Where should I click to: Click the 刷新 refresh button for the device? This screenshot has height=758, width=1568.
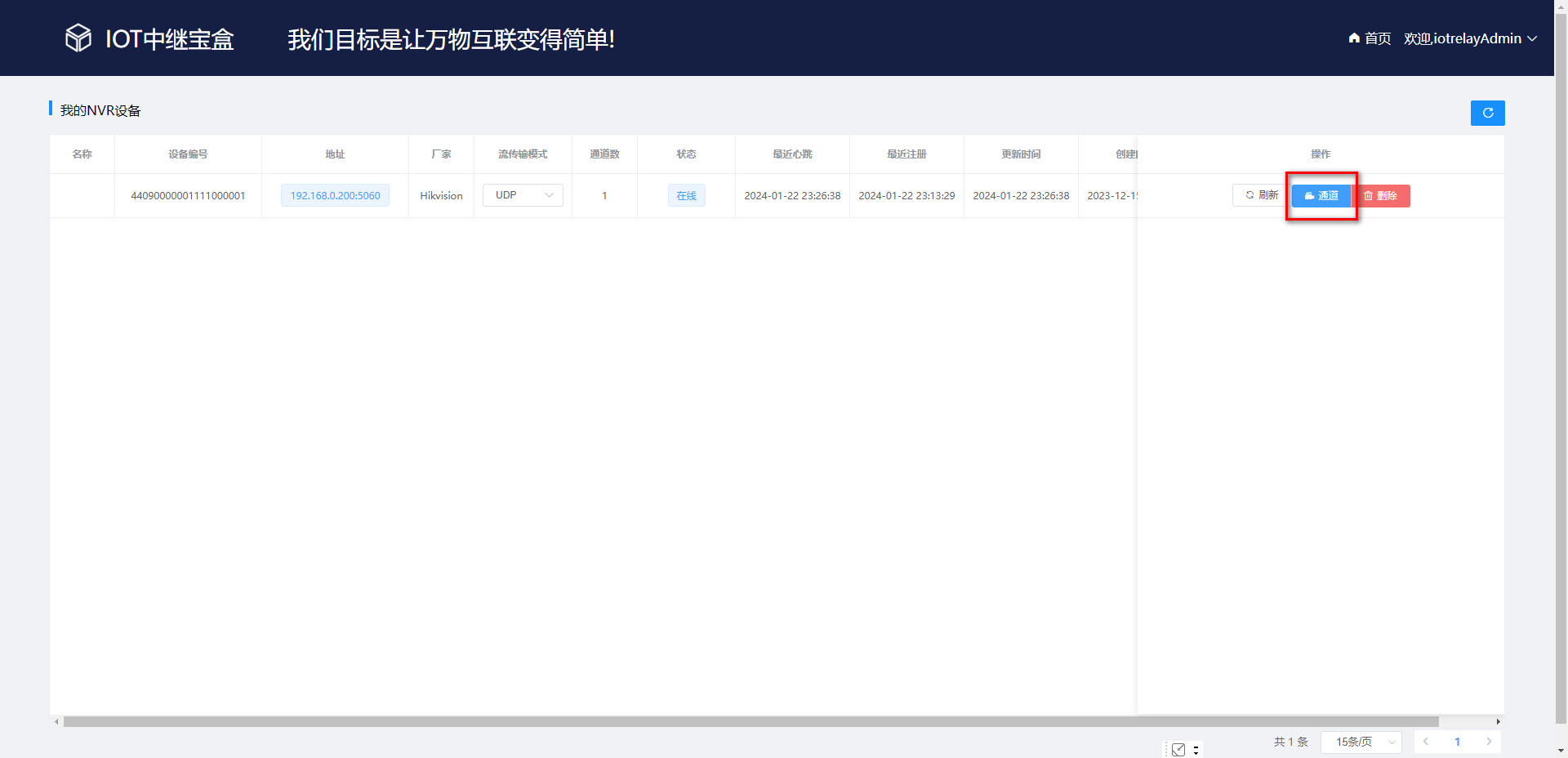click(x=1261, y=195)
